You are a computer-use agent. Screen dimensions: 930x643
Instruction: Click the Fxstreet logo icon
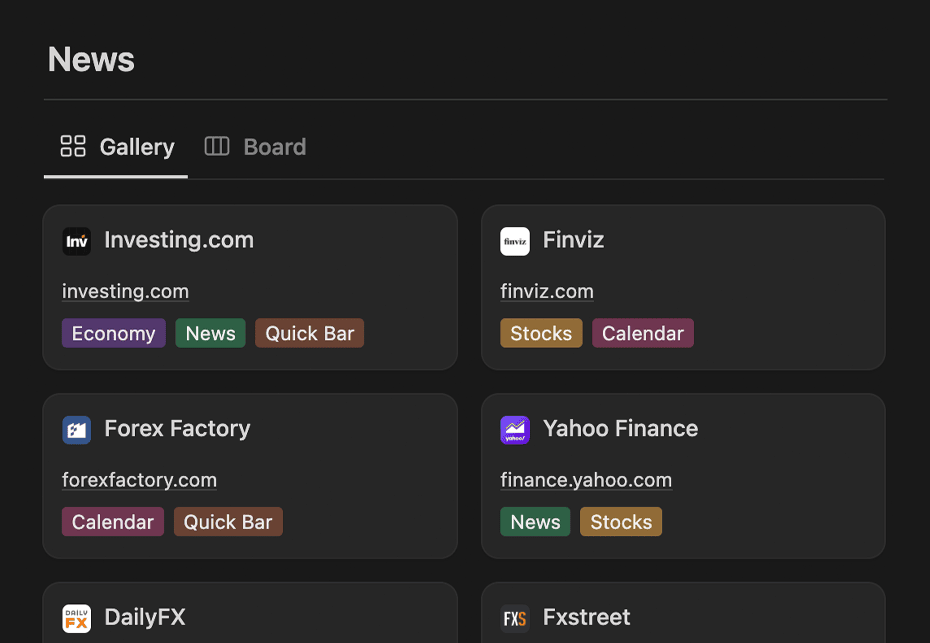pyautogui.click(x=515, y=619)
